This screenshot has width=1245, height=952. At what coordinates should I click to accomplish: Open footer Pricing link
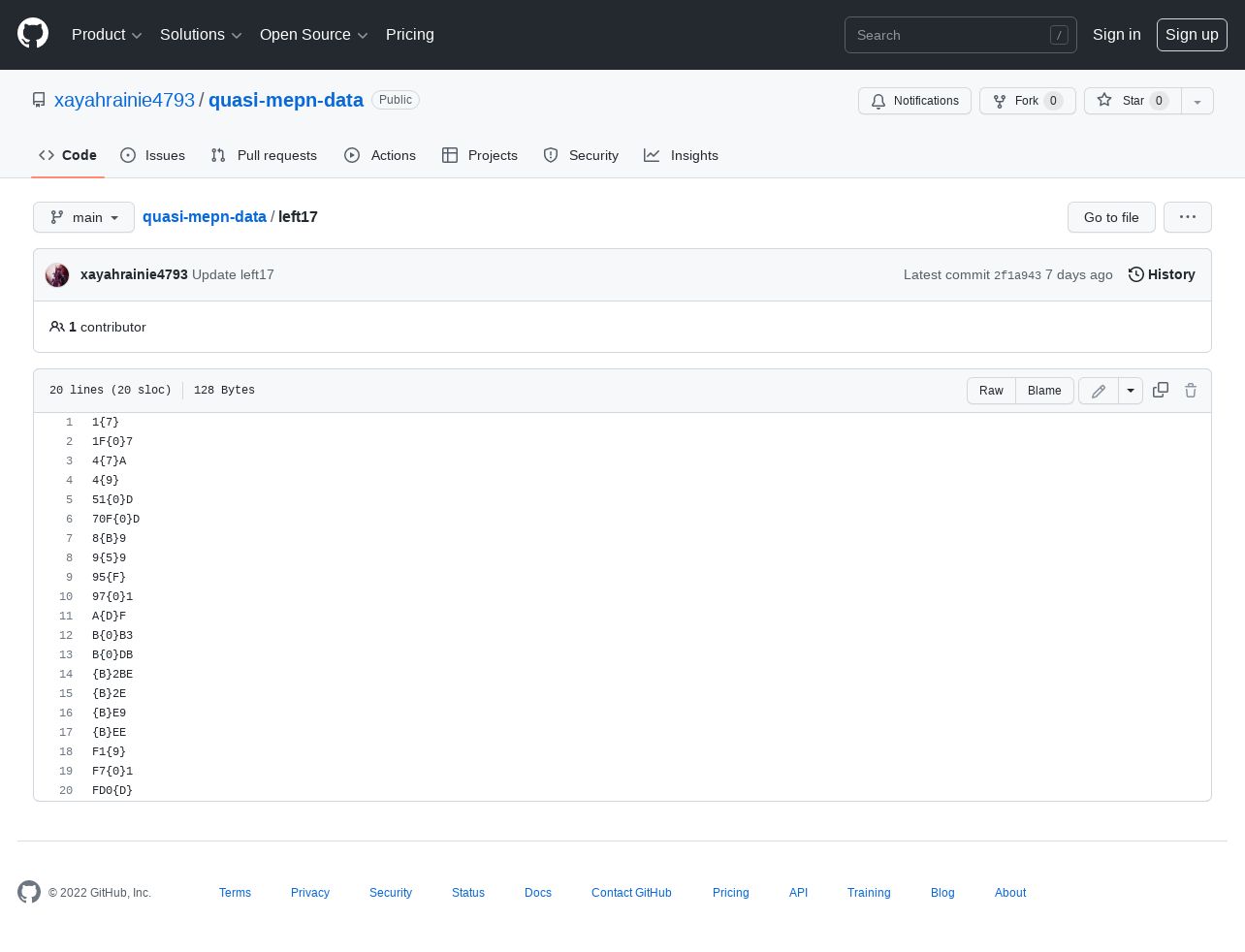click(x=731, y=893)
